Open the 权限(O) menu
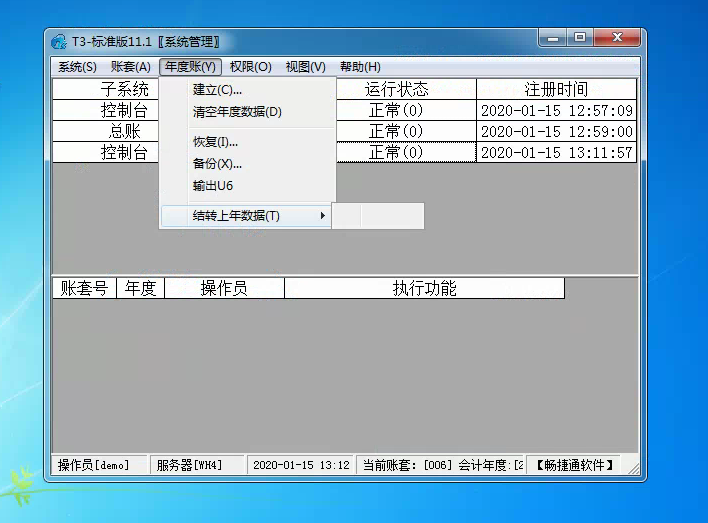 (251, 67)
